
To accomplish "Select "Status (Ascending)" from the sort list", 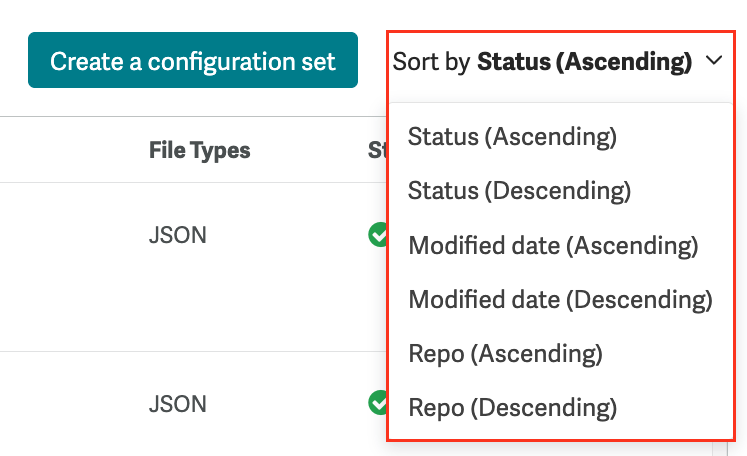I will [512, 136].
